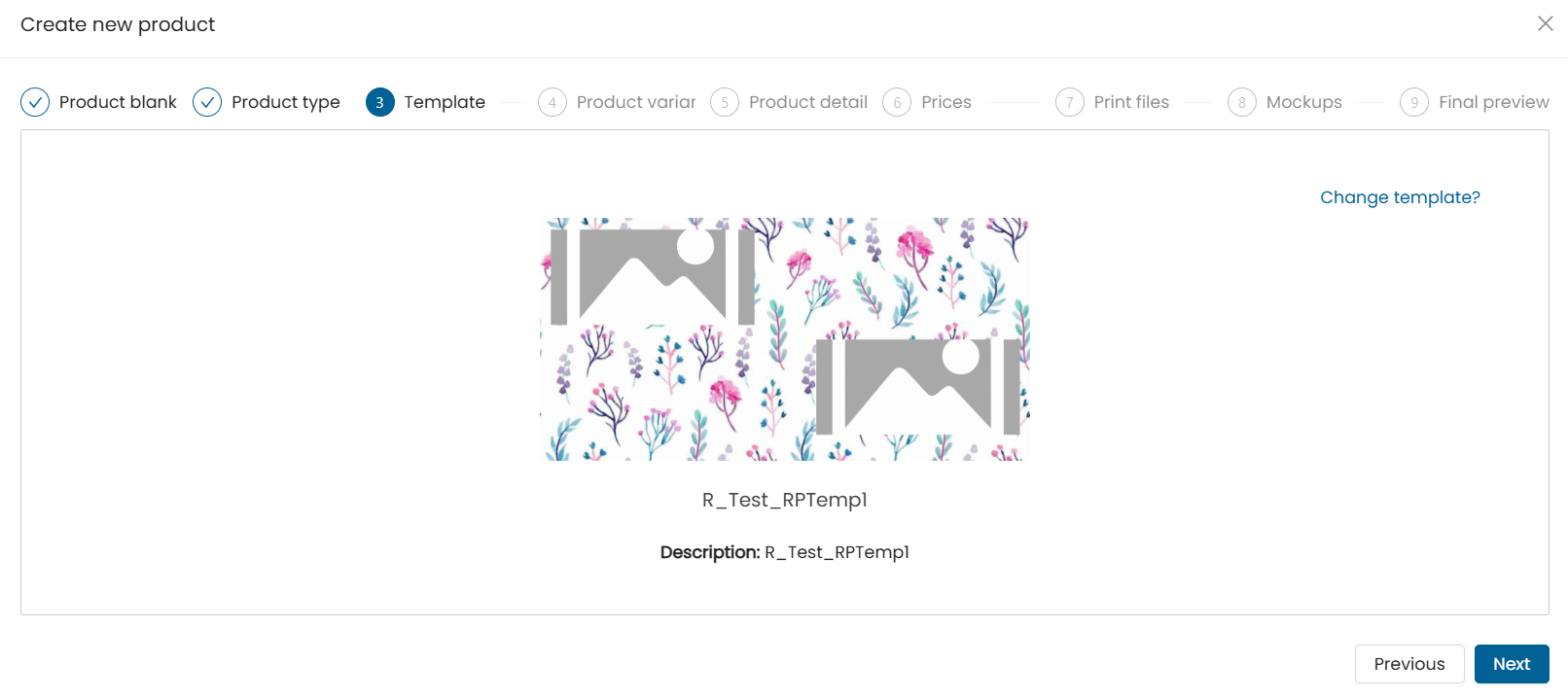The image size is (1568, 699).
Task: Open the Final preview step
Action: (1494, 102)
